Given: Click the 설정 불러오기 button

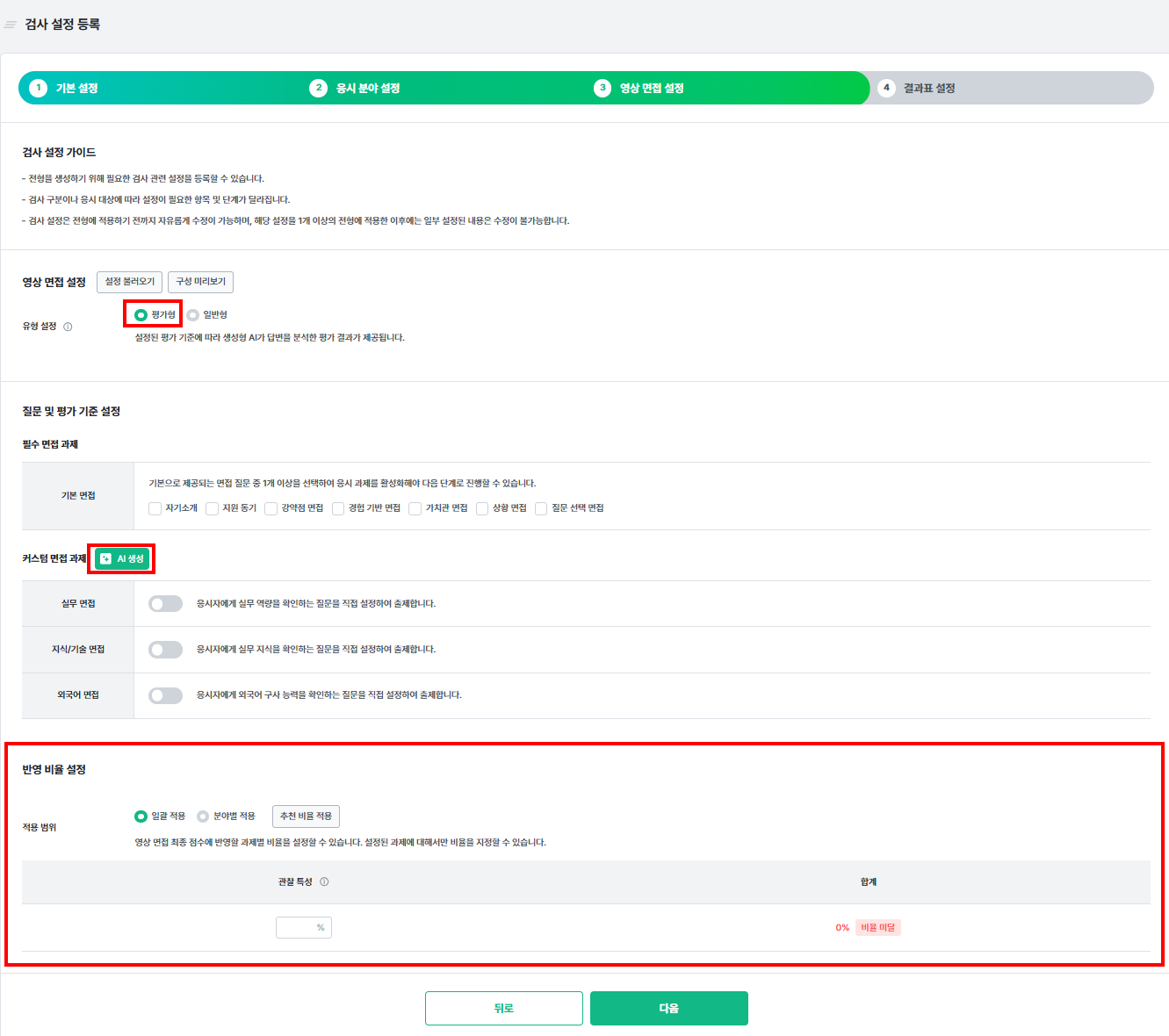Looking at the screenshot, I should [x=129, y=282].
